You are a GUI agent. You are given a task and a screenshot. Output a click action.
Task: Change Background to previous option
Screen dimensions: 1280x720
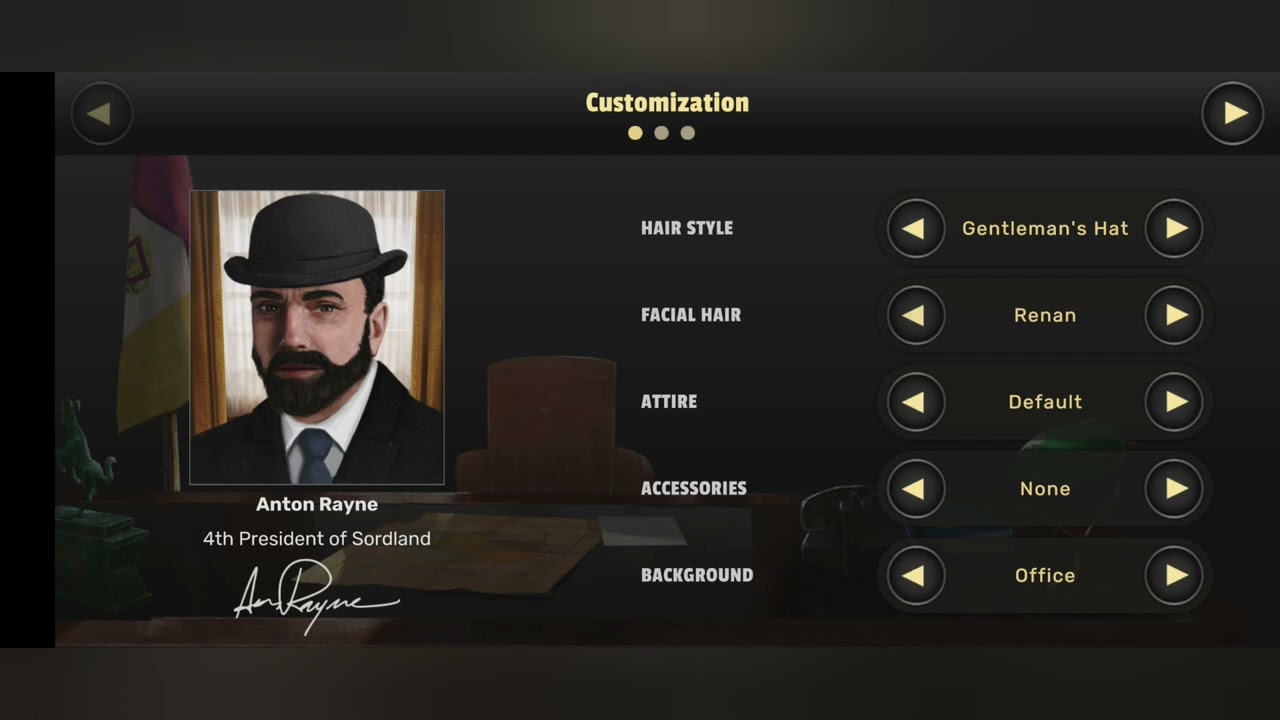point(915,575)
